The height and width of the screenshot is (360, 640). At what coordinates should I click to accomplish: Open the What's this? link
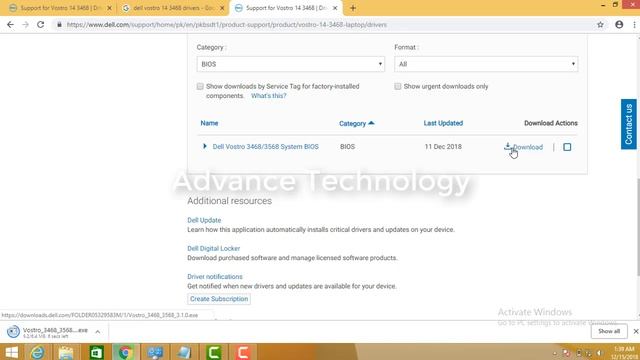click(269, 96)
